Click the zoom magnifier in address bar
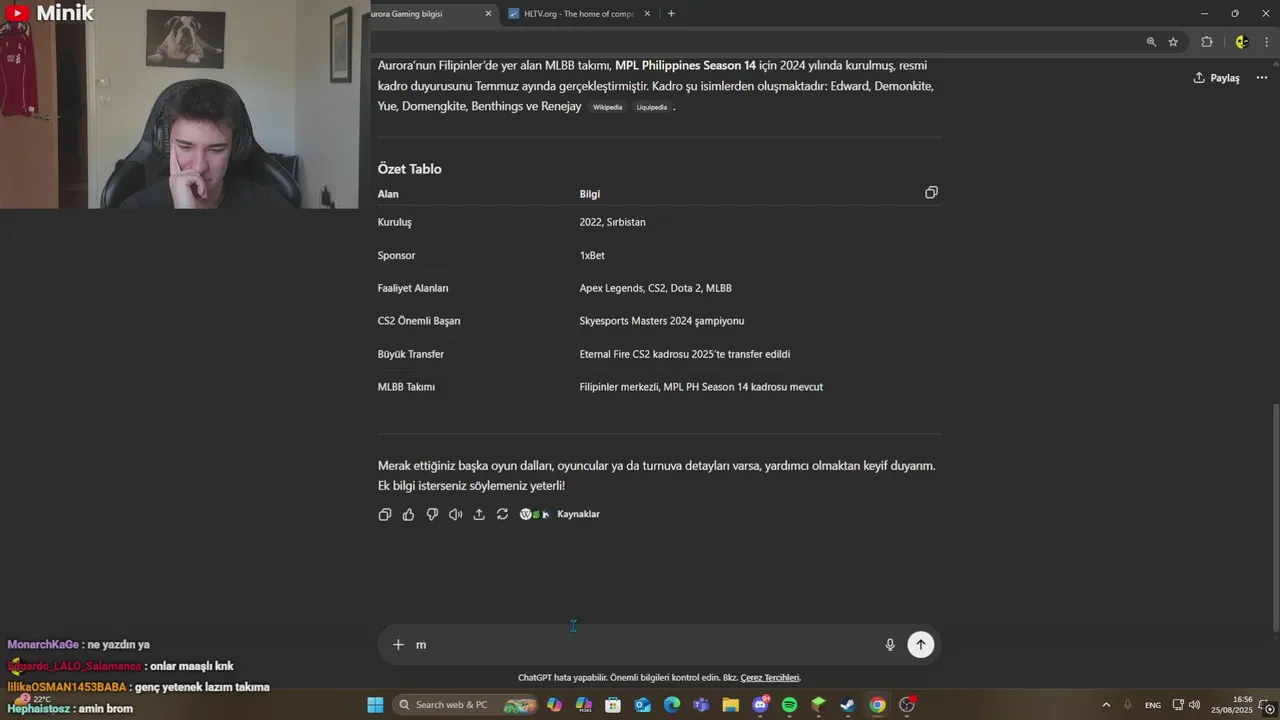Image resolution: width=1280 pixels, height=720 pixels. 1151,42
